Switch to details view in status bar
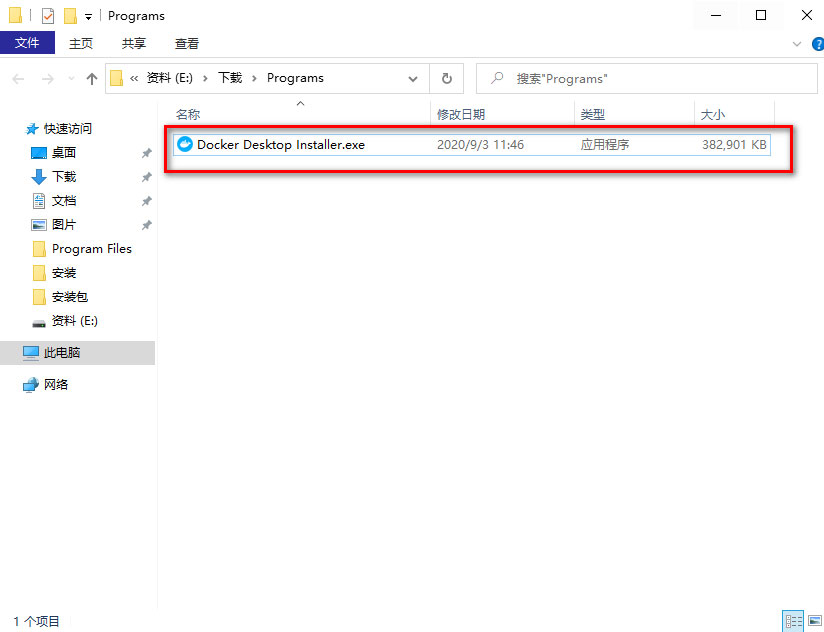824x632 pixels. pos(793,621)
